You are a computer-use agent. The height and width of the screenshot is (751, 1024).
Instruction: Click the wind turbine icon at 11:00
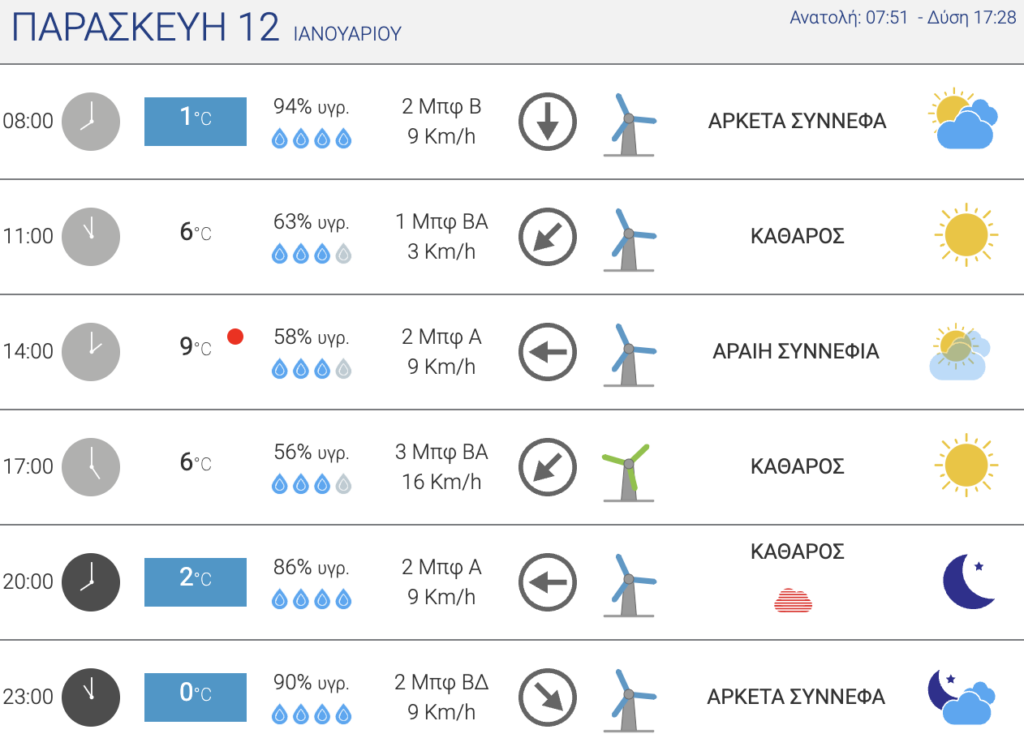tap(628, 240)
